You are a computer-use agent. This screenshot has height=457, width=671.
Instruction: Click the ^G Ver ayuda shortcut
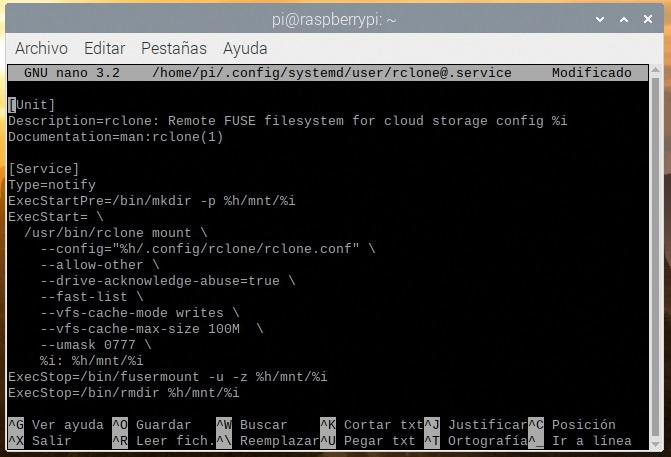(x=56, y=425)
